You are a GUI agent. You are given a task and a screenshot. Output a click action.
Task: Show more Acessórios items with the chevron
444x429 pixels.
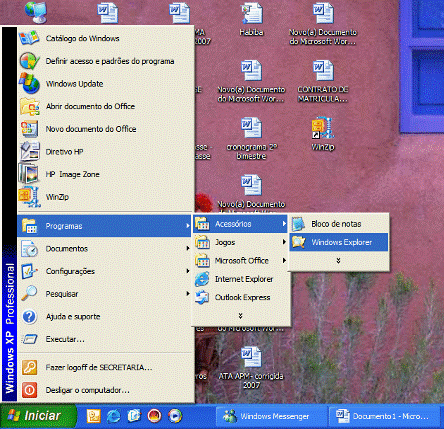coord(339,261)
